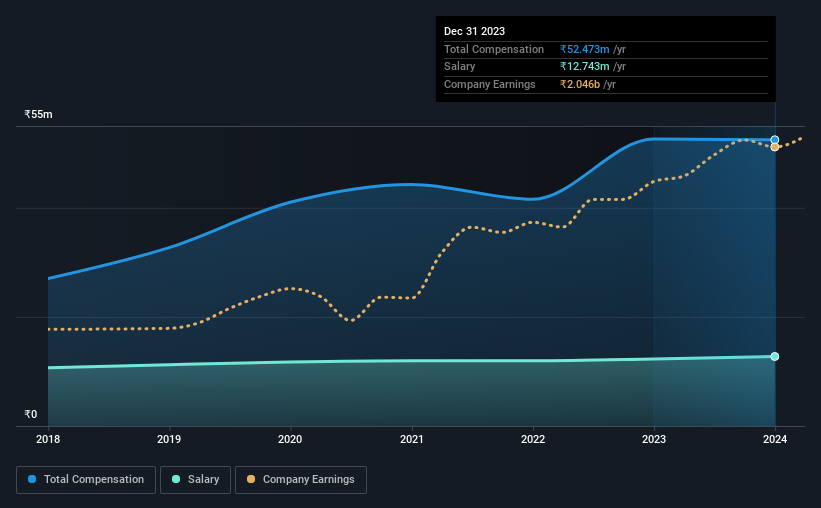Click the ₹55m y-axis label

(38, 114)
